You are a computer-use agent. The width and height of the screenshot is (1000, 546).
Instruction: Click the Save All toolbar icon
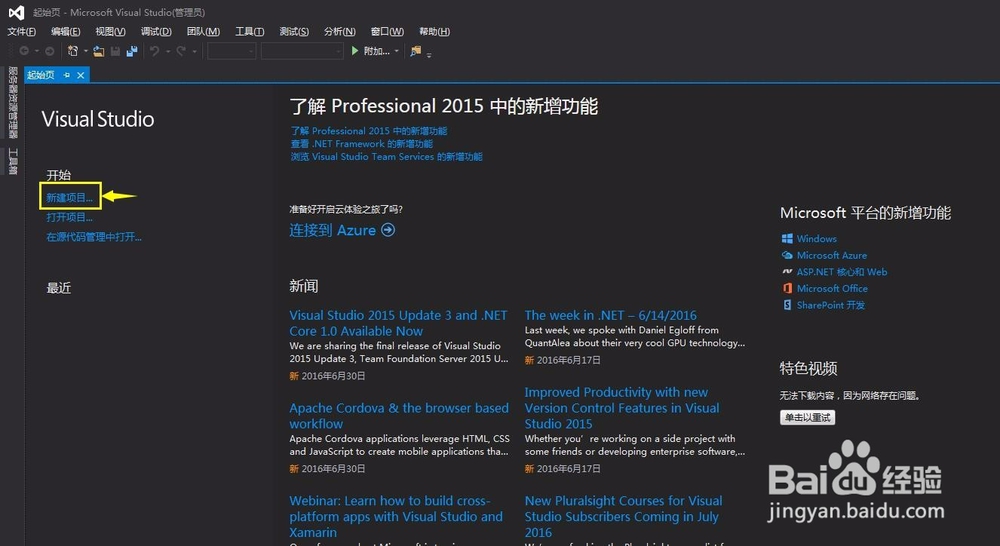[x=132, y=51]
